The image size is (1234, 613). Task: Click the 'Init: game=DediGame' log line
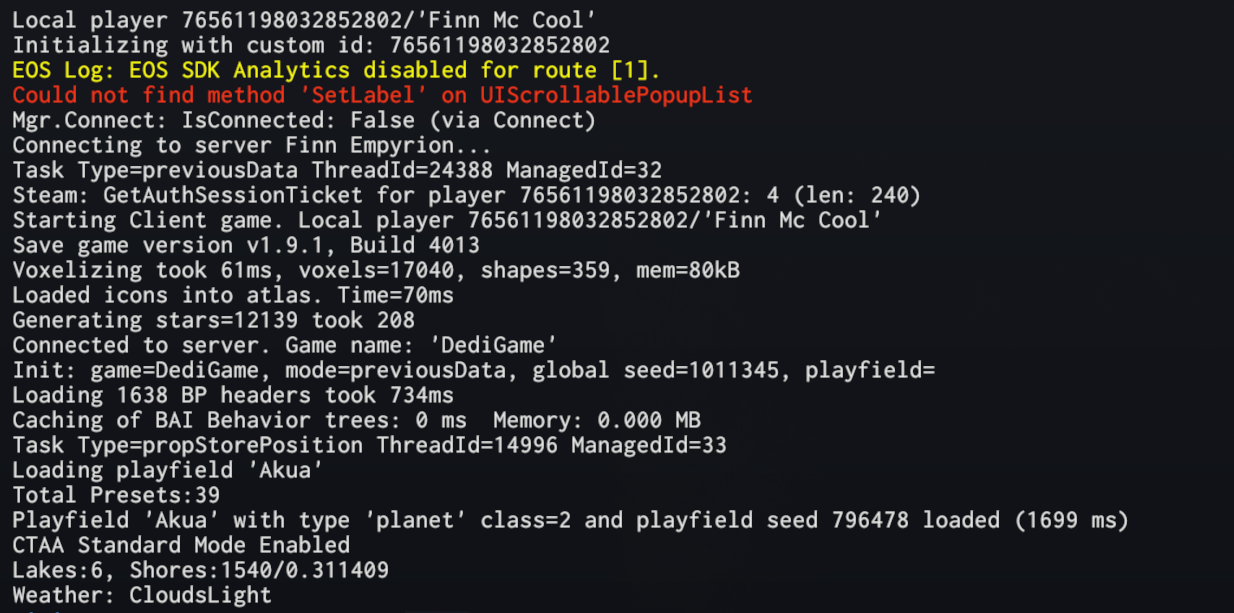coord(473,371)
